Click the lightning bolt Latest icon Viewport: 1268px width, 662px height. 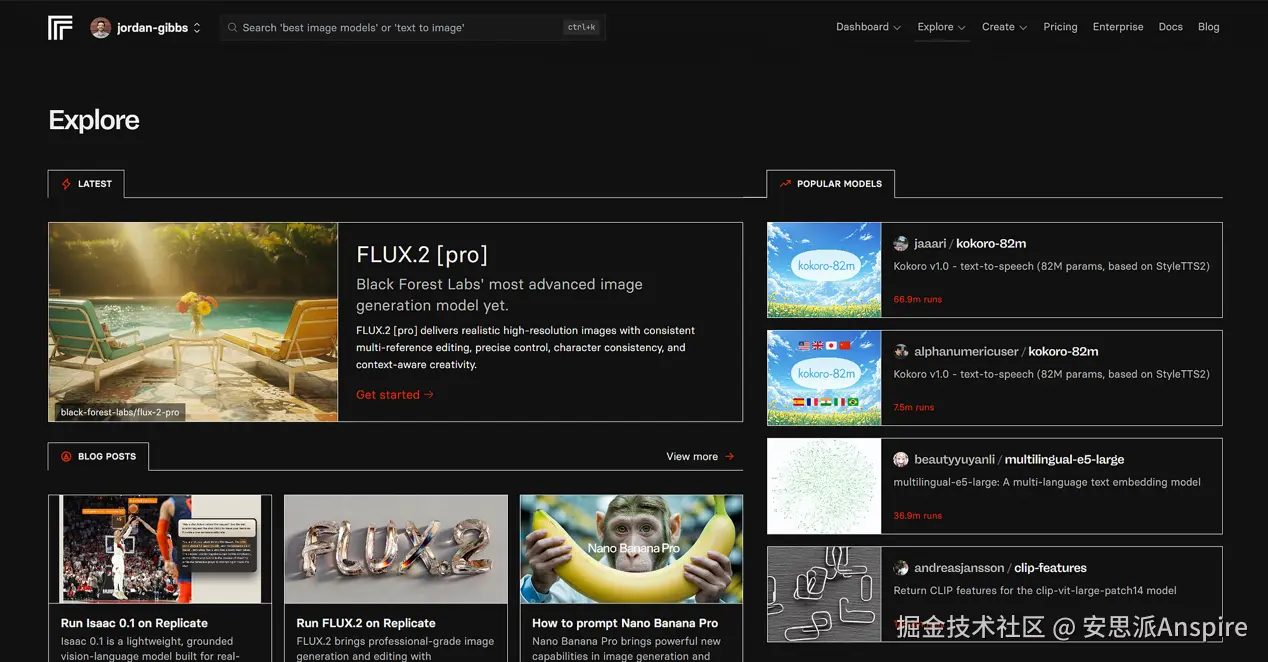click(x=67, y=184)
